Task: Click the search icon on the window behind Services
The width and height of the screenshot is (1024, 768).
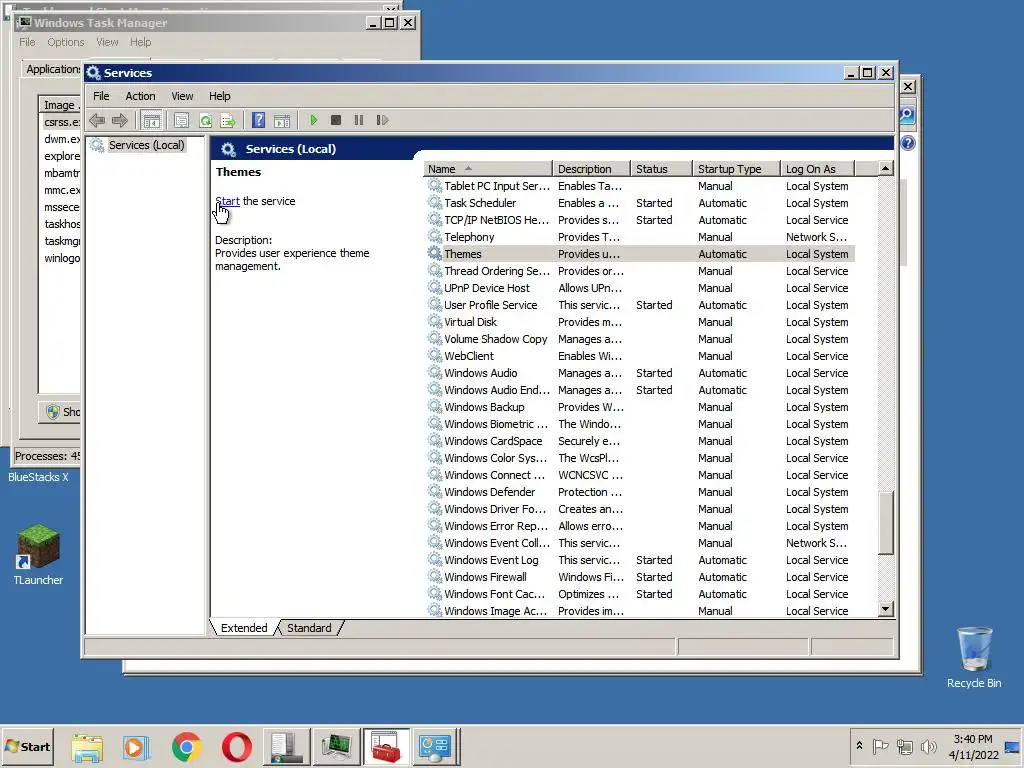Action: (x=907, y=116)
